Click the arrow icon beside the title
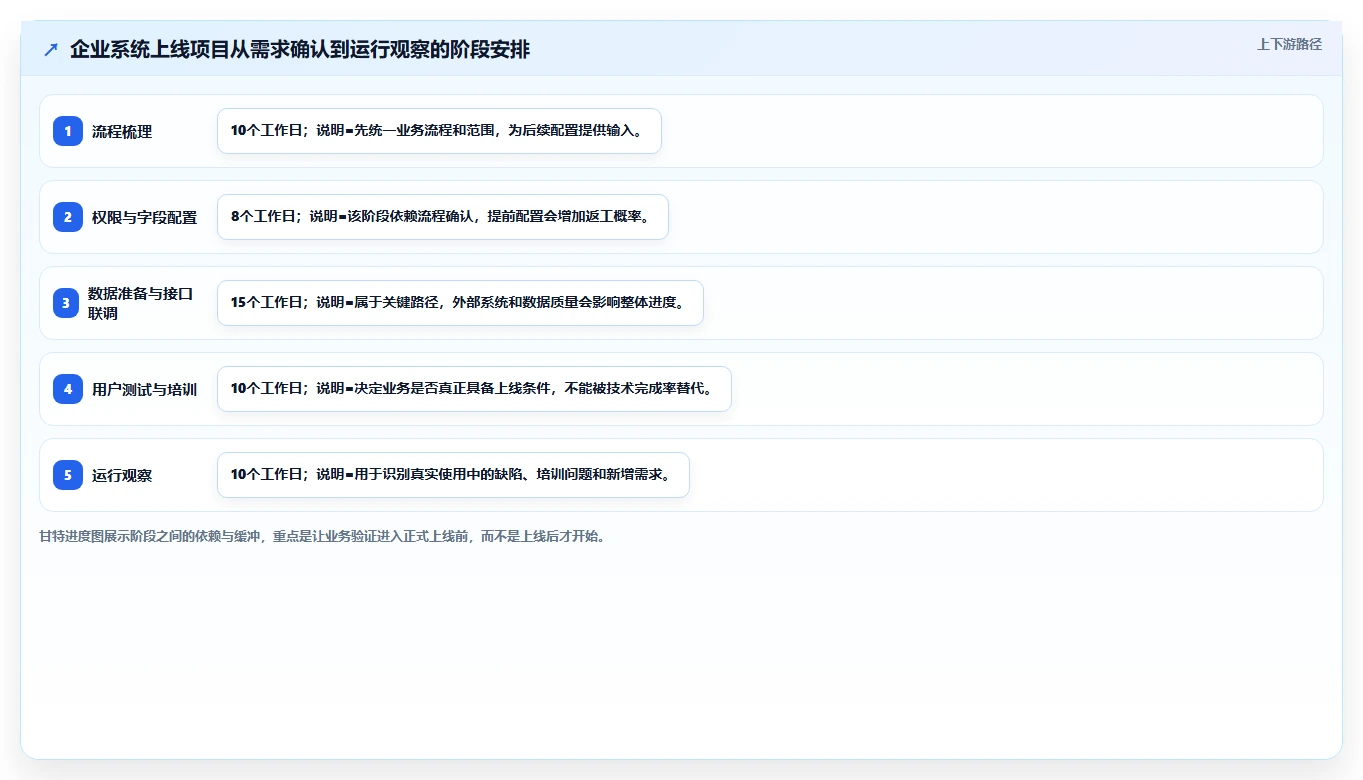Image resolution: width=1363 pixels, height=780 pixels. pos(51,50)
